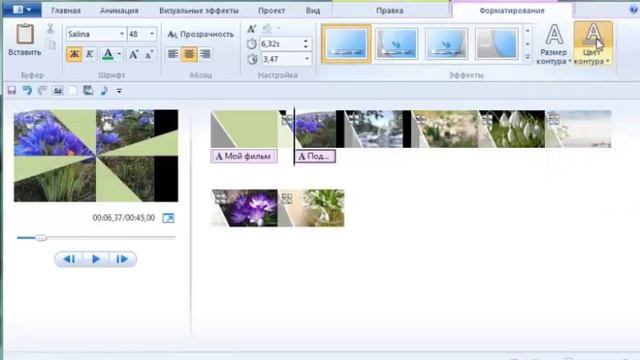Click the Вставить paste clipboard icon
The height and width of the screenshot is (360, 640).
coord(24,35)
